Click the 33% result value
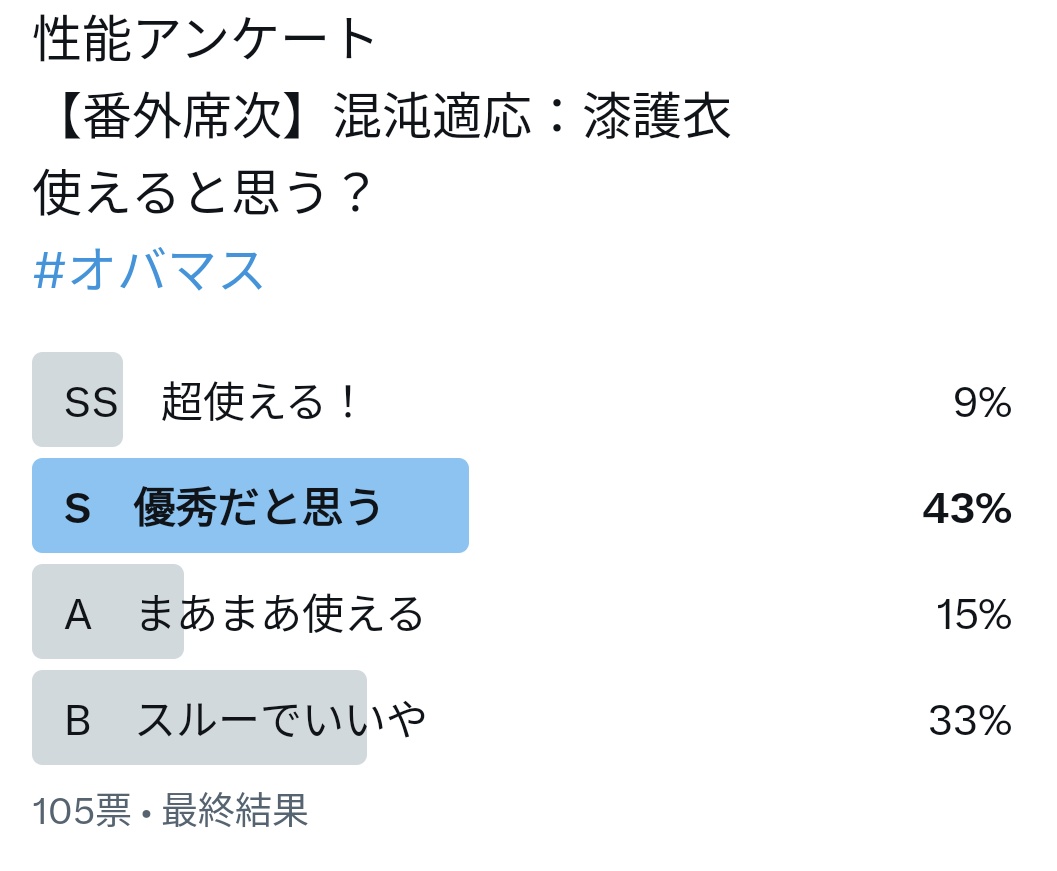 [x=971, y=720]
